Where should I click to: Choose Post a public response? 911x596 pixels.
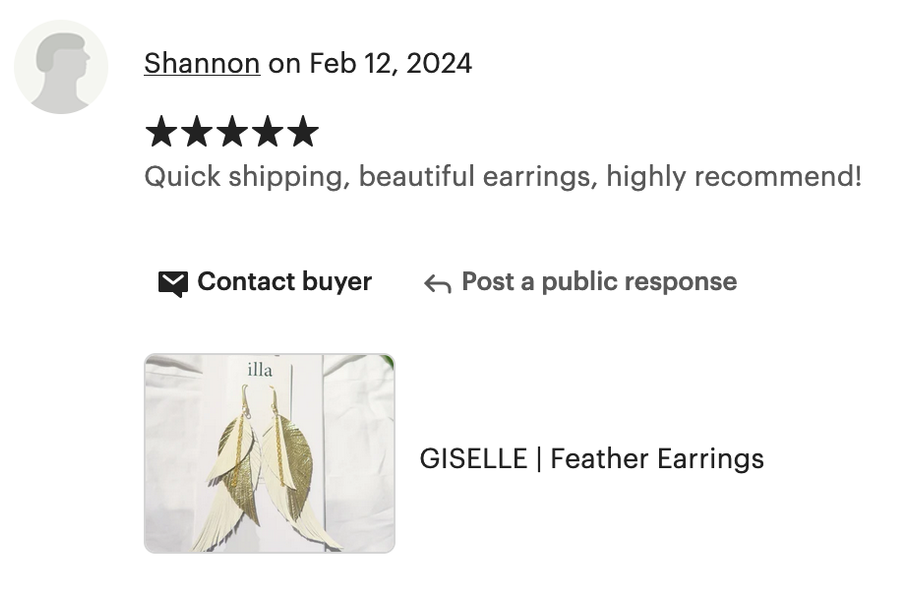coord(599,282)
